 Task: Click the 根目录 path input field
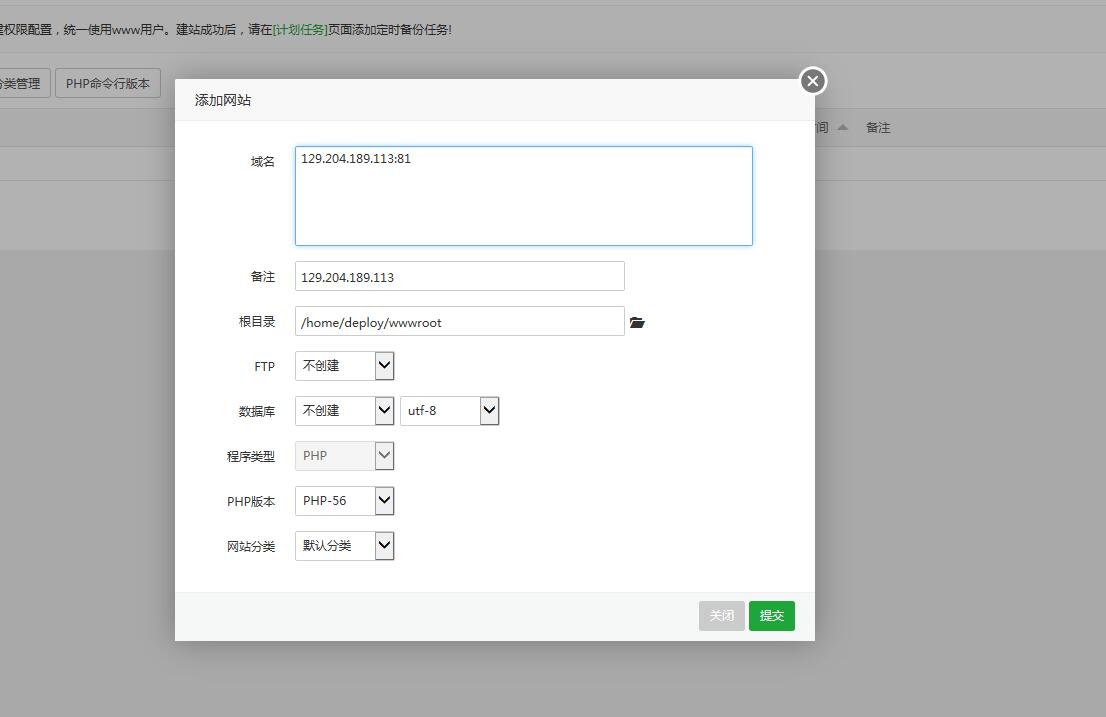tap(459, 322)
